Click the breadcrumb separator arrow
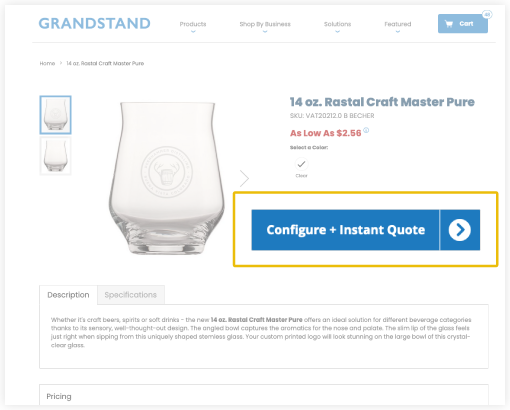This screenshot has width=510, height=410. [x=61, y=63]
